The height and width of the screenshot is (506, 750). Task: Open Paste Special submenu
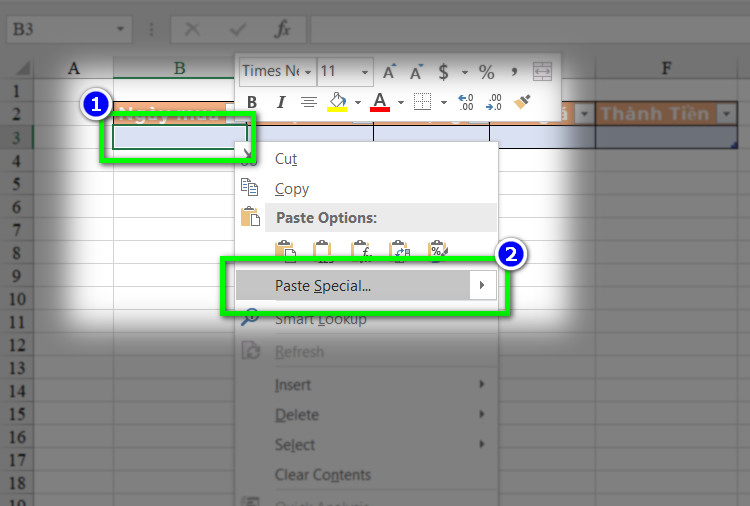point(366,286)
